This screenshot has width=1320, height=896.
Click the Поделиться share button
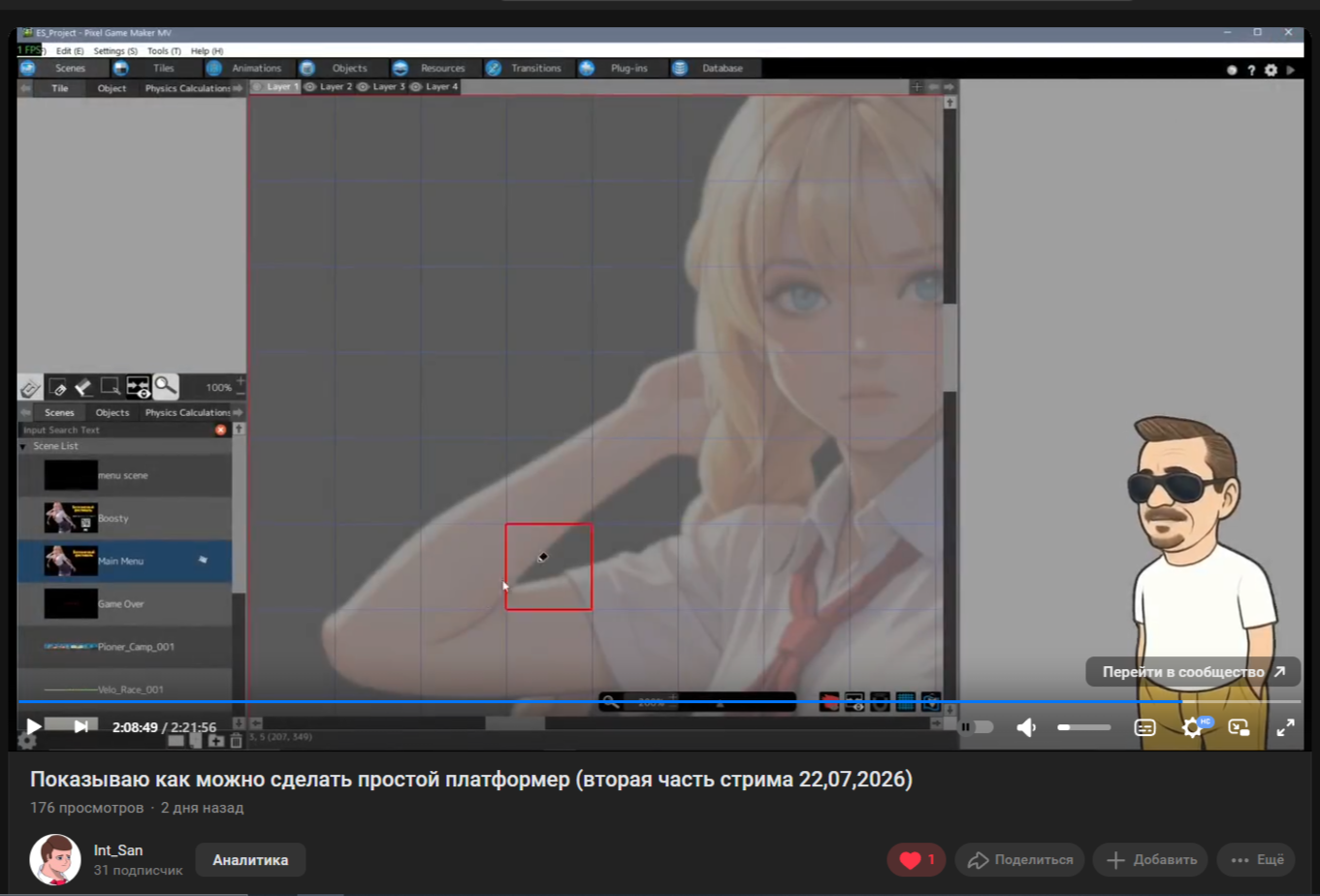click(x=1019, y=860)
